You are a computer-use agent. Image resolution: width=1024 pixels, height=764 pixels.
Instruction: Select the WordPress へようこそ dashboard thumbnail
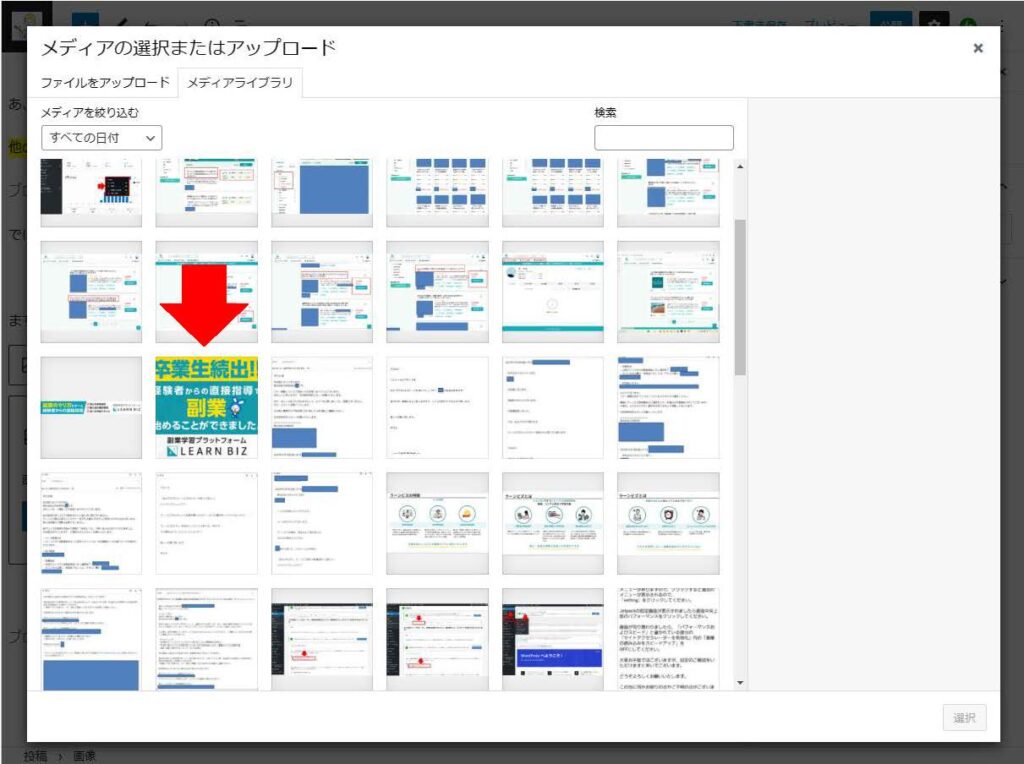point(552,639)
